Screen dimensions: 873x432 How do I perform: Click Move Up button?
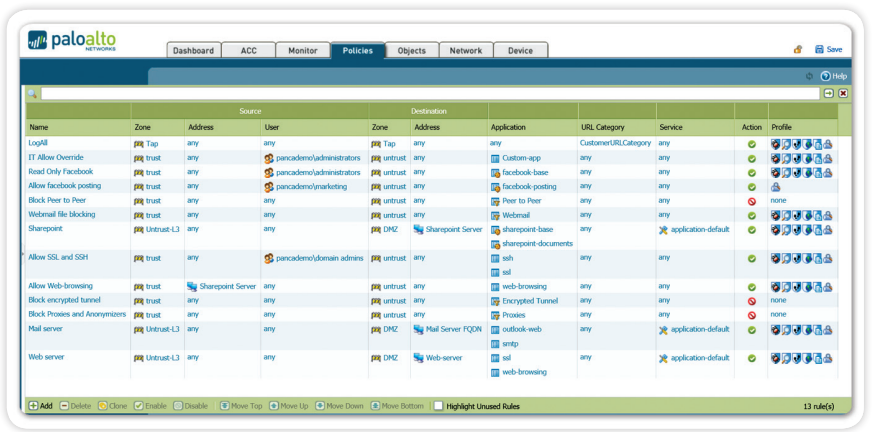(288, 406)
